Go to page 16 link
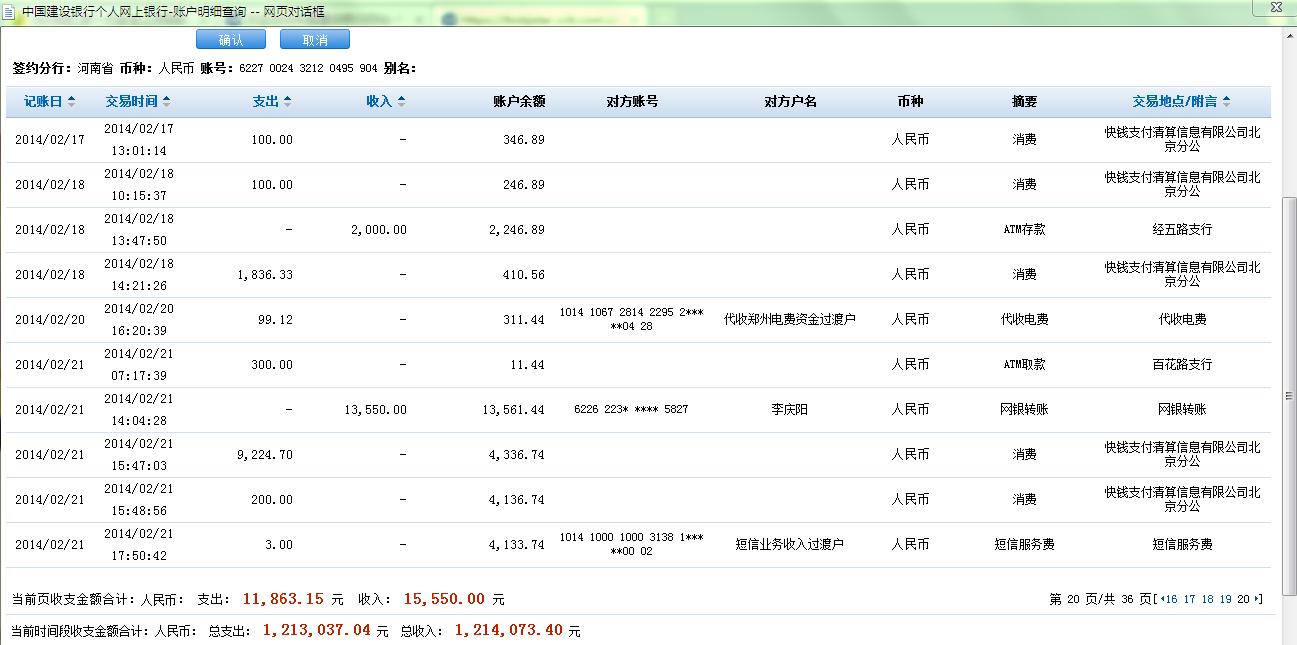Viewport: 1297px width, 645px height. [x=1170, y=600]
